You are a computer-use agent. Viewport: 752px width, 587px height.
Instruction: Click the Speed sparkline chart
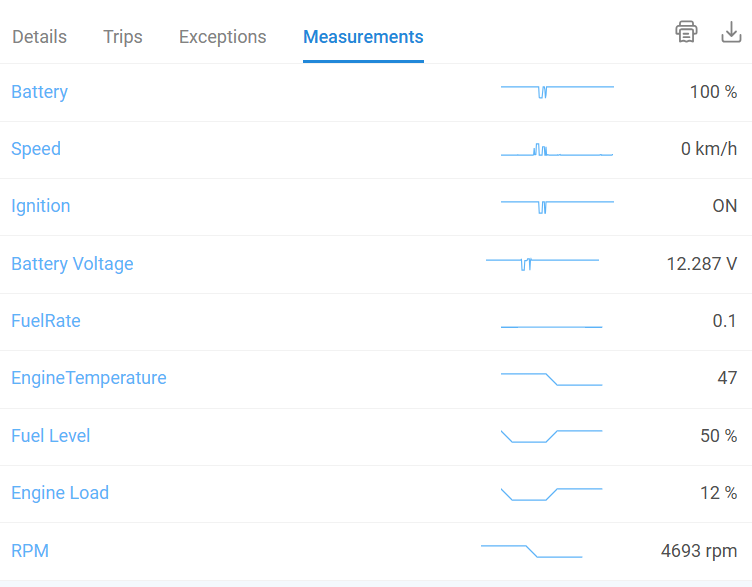click(x=557, y=150)
